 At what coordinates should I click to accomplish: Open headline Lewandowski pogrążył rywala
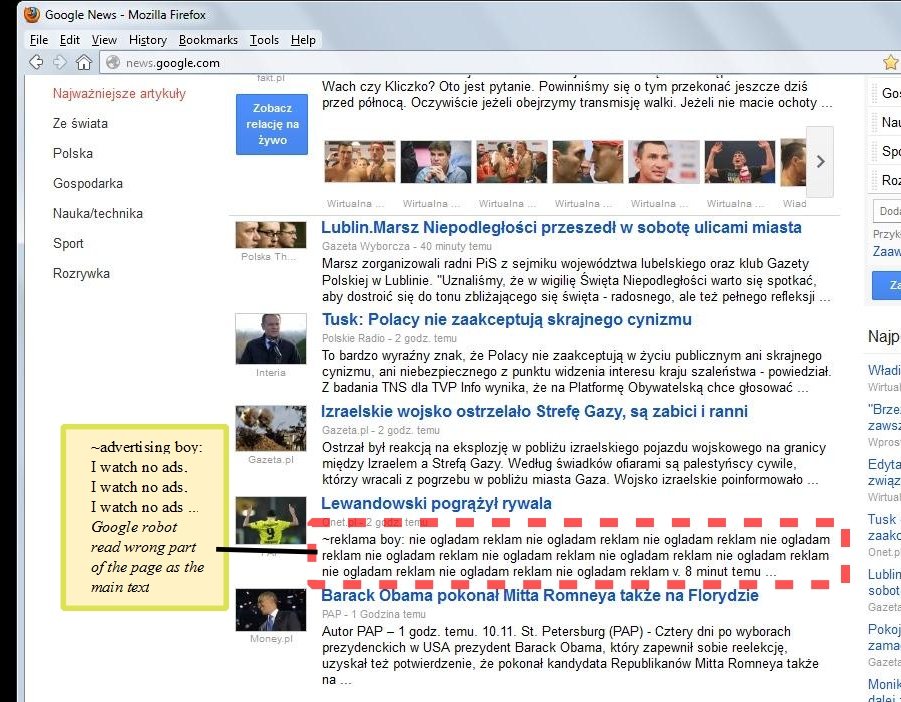(436, 504)
